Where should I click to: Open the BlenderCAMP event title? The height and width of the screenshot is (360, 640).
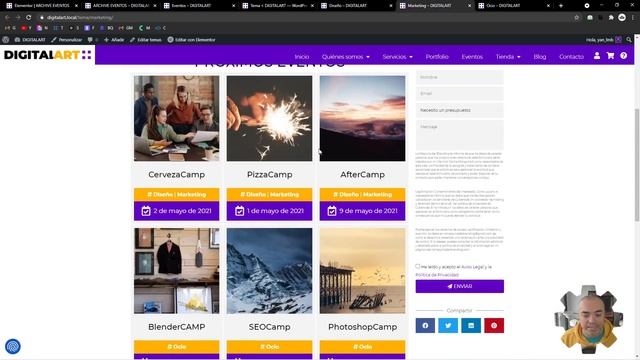(176, 327)
